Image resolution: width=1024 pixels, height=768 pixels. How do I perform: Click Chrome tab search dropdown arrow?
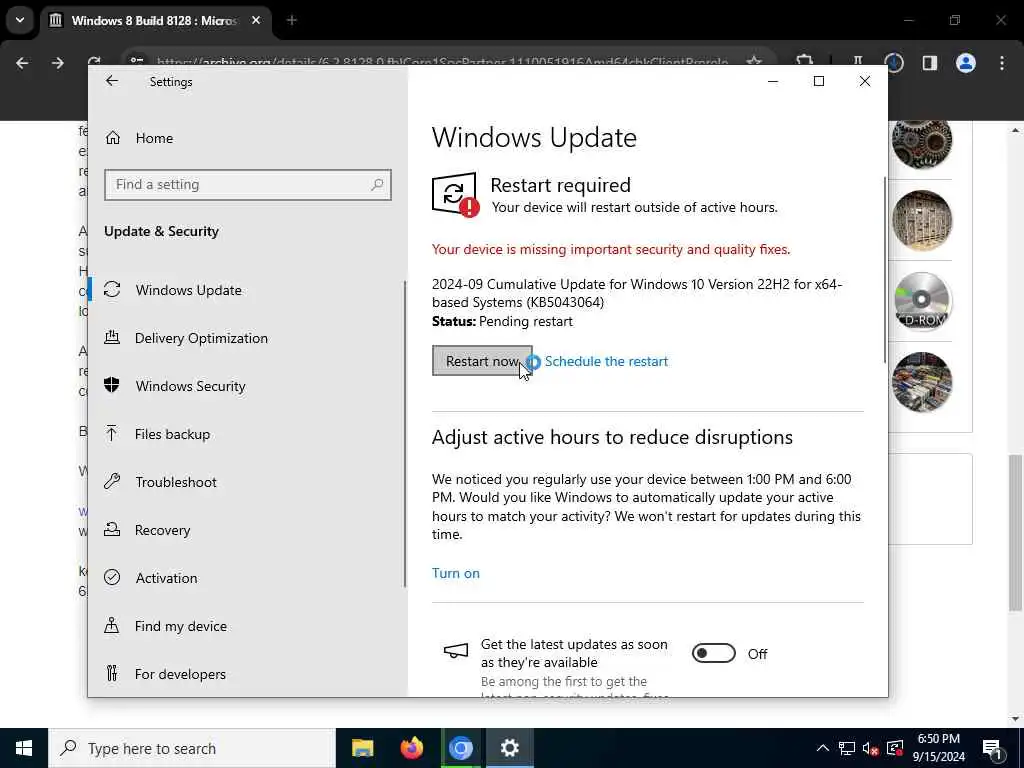point(20,20)
